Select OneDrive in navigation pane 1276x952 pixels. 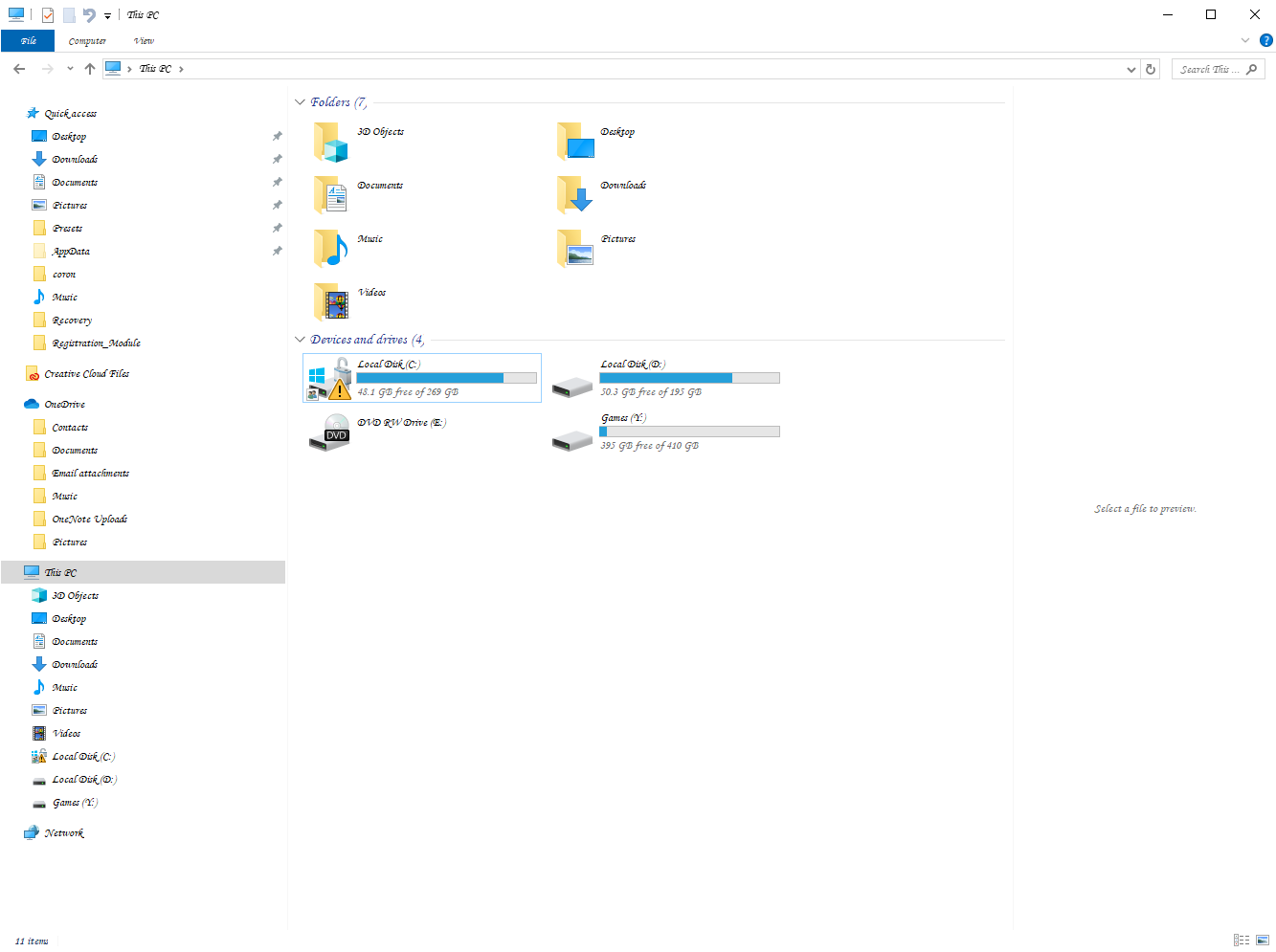pos(64,404)
